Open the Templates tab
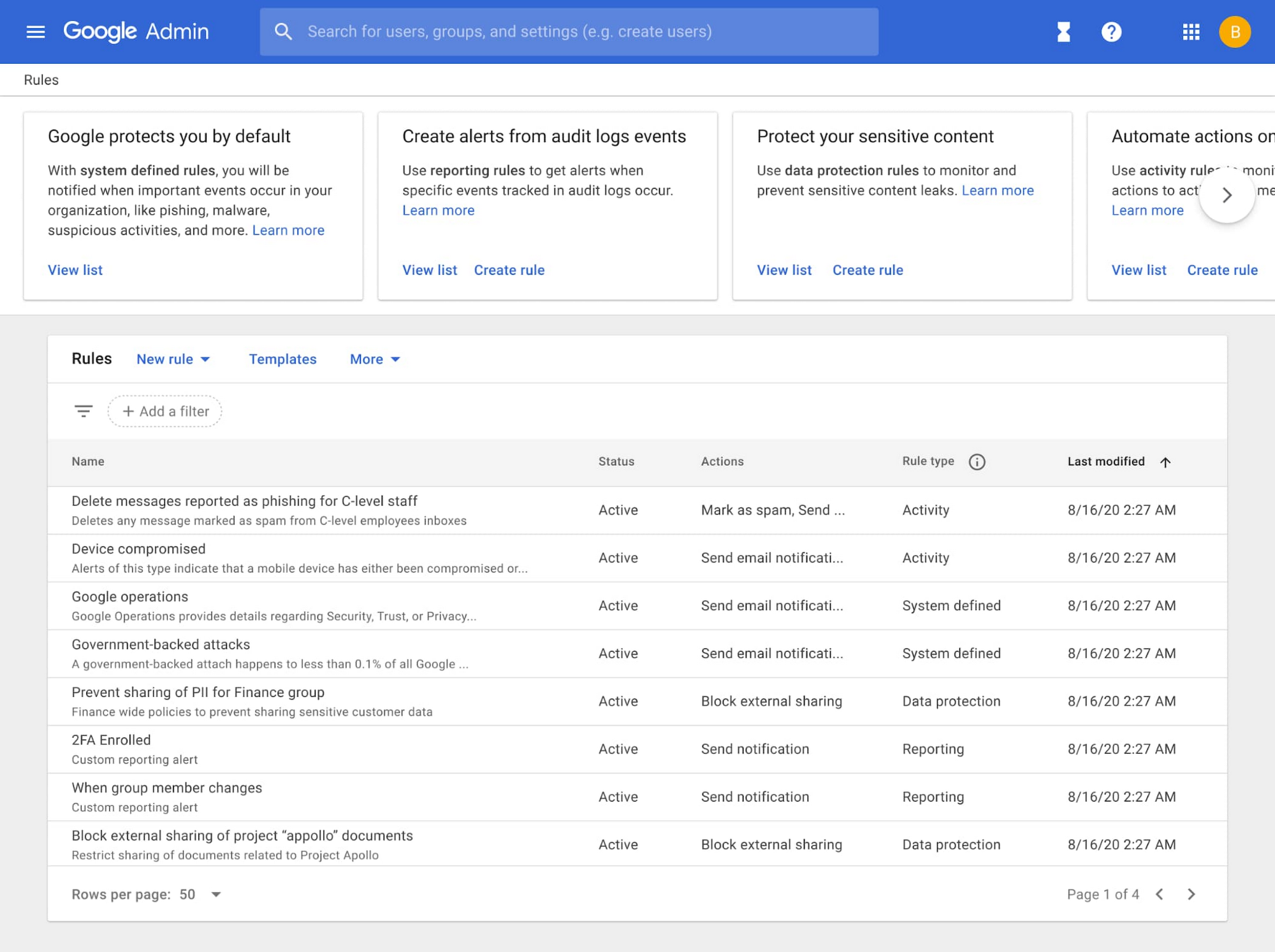Viewport: 1275px width, 952px height. [x=282, y=359]
